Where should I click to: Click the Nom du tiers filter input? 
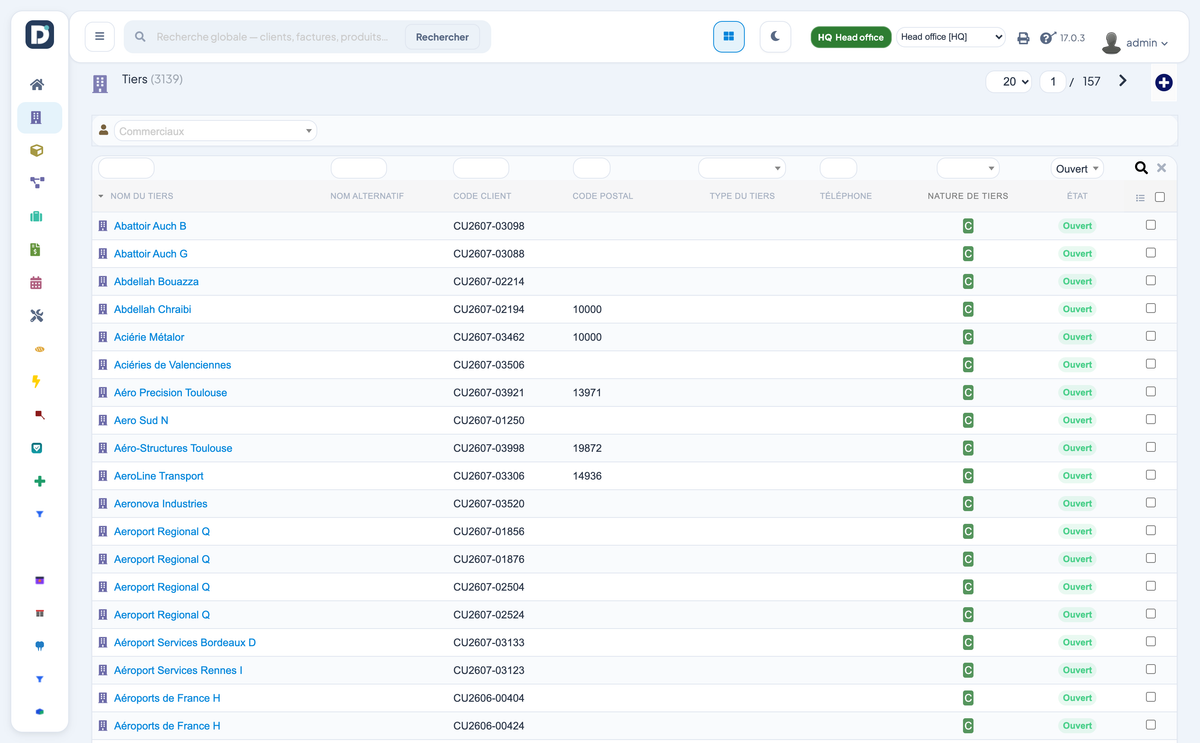click(126, 168)
